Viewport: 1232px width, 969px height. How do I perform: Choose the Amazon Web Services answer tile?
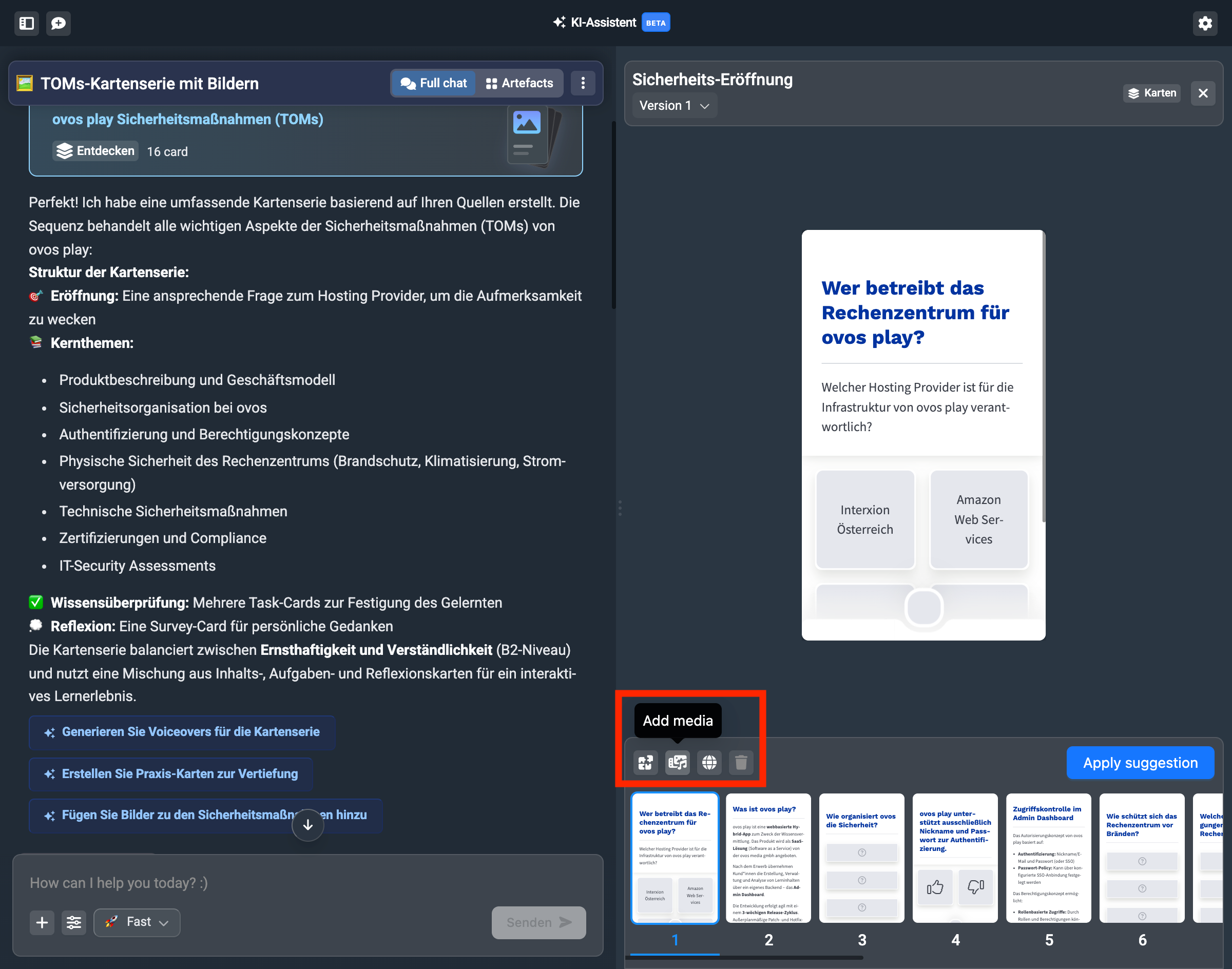[x=978, y=520]
